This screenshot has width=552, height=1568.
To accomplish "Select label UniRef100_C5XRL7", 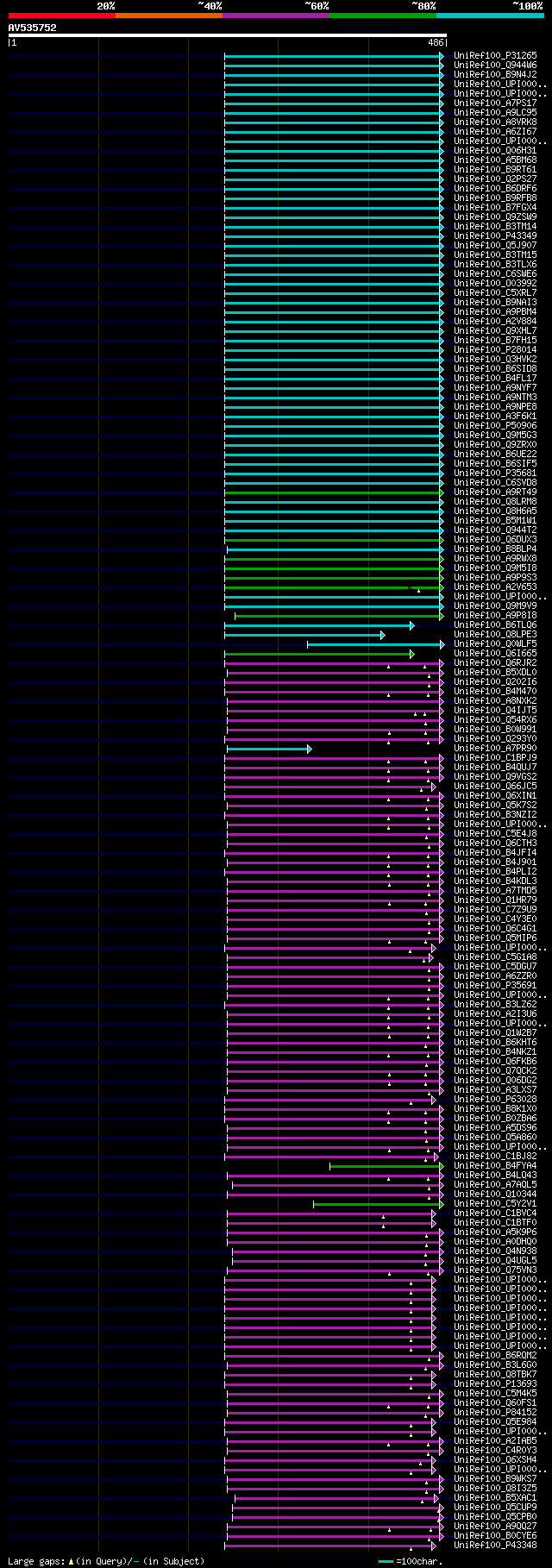I will pos(495,293).
